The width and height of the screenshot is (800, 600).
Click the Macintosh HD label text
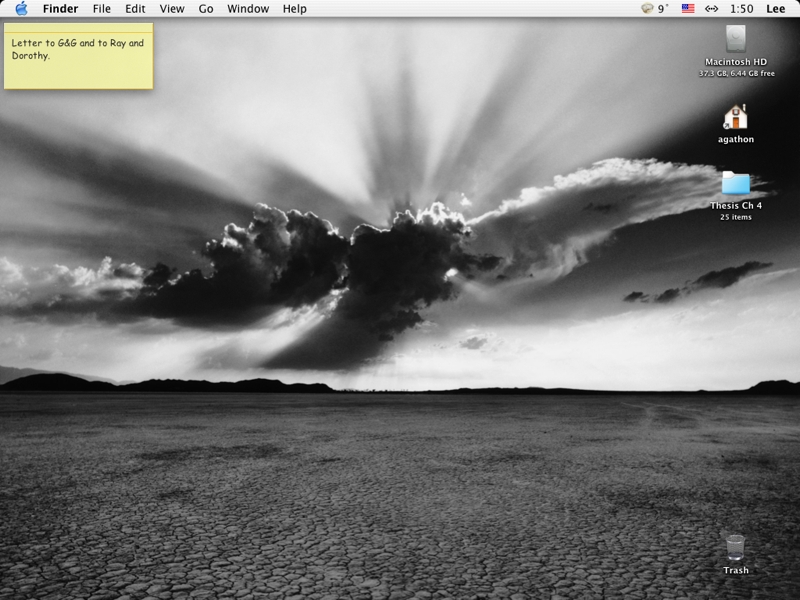tap(736, 62)
